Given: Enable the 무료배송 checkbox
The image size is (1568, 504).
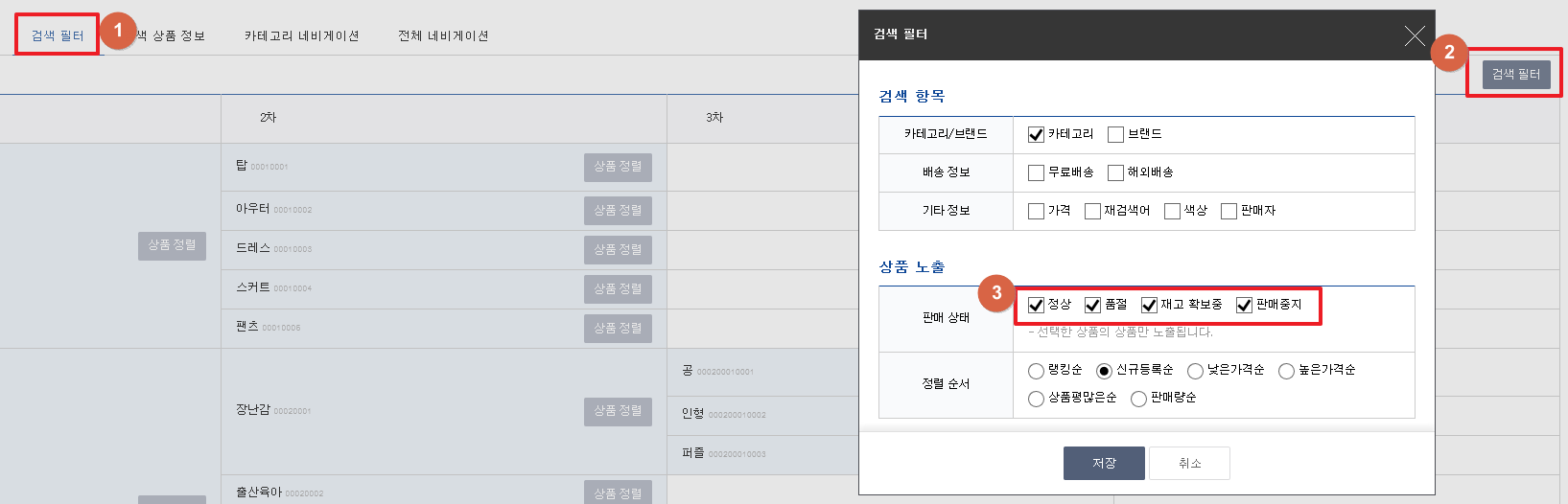Looking at the screenshot, I should 1036,173.
